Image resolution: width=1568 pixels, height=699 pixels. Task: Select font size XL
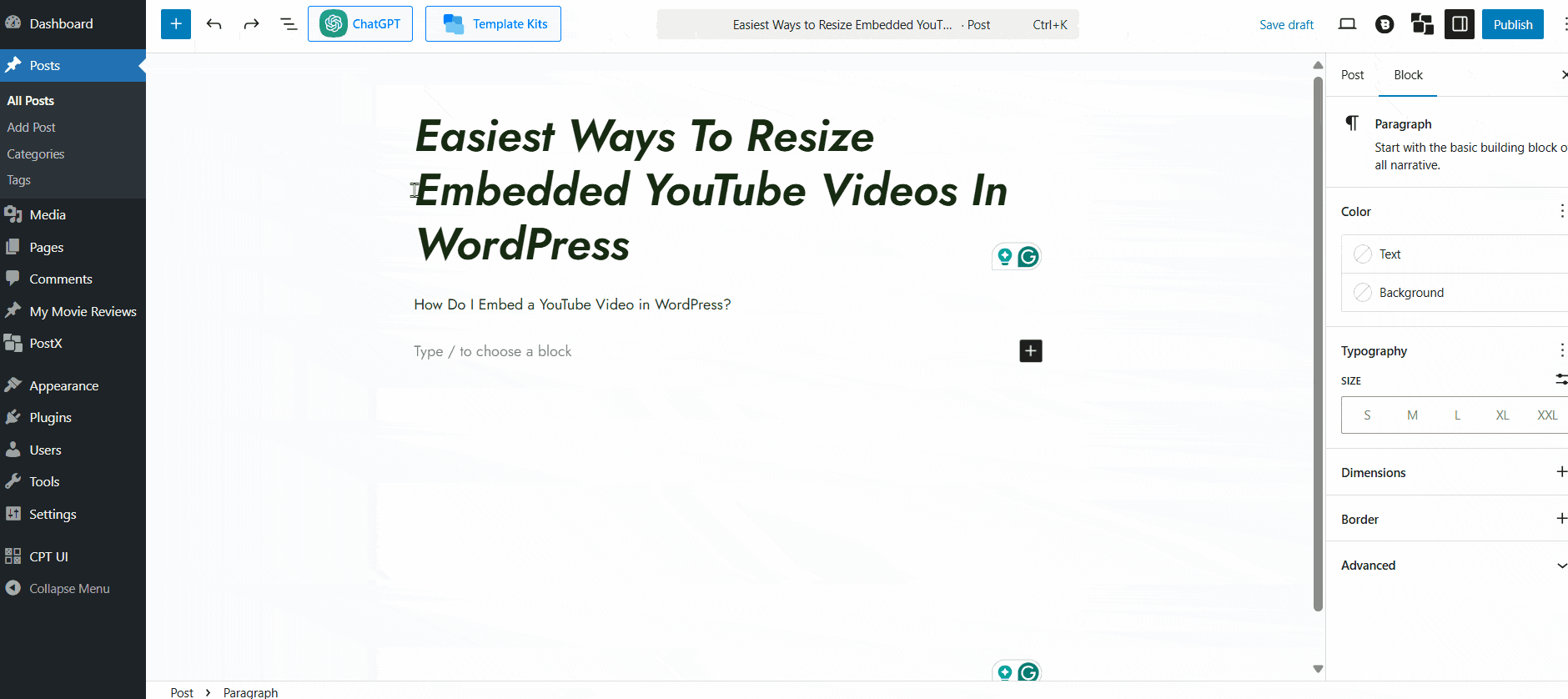[1502, 415]
